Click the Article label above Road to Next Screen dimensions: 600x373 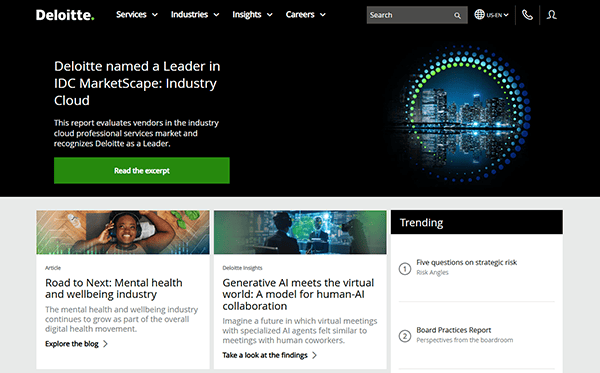[x=53, y=268]
